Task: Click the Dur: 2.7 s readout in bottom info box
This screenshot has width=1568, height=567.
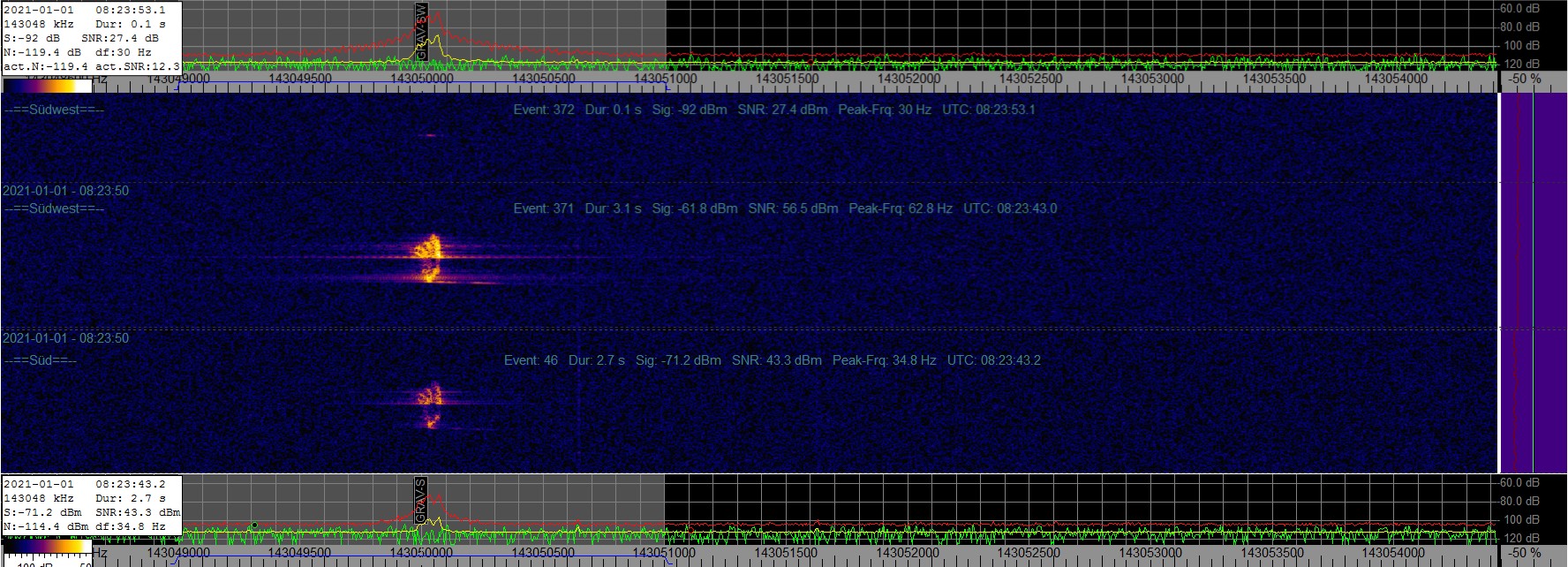Action: coord(131,498)
